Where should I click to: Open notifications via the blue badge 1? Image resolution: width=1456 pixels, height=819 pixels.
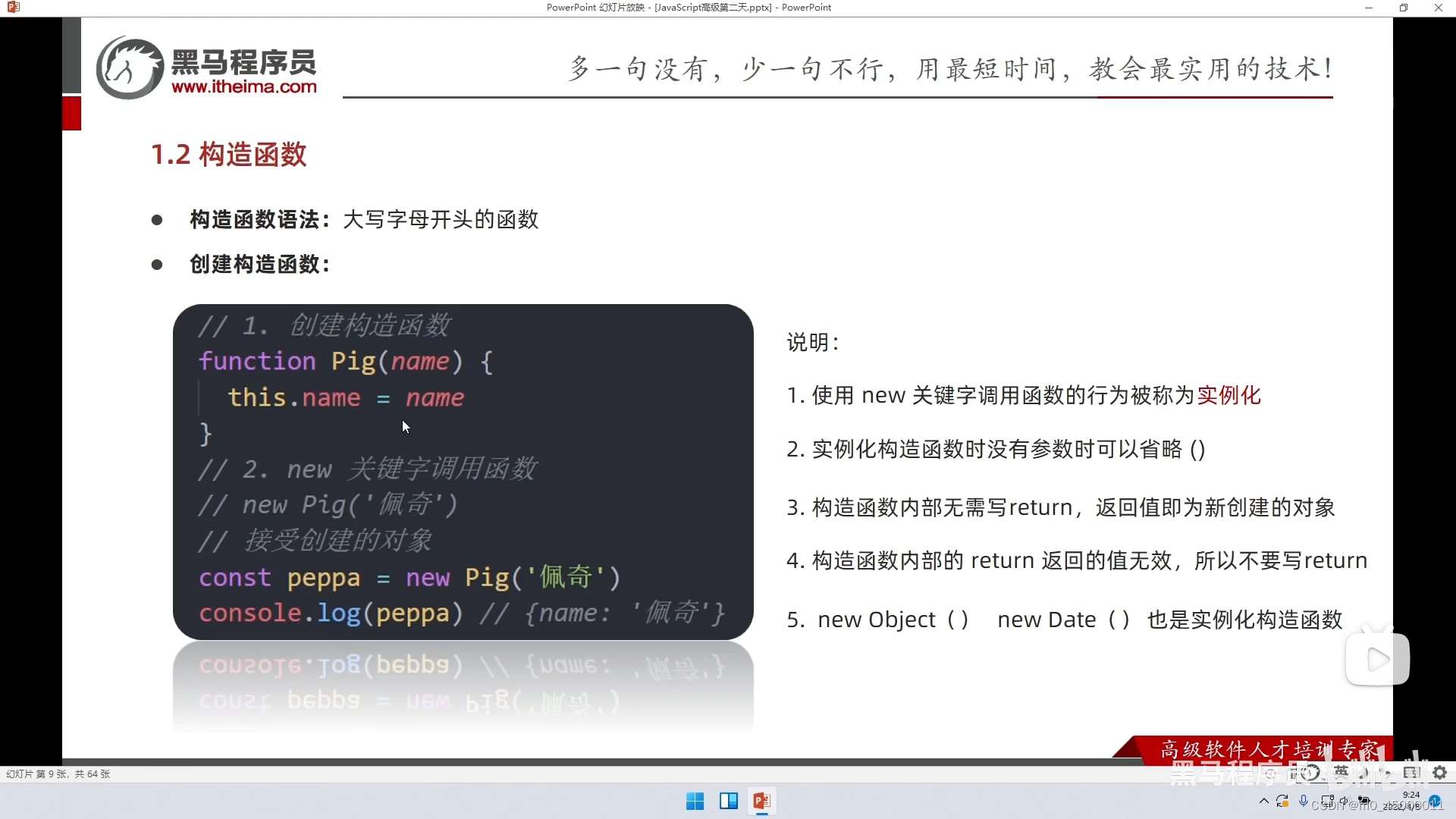[x=1436, y=804]
